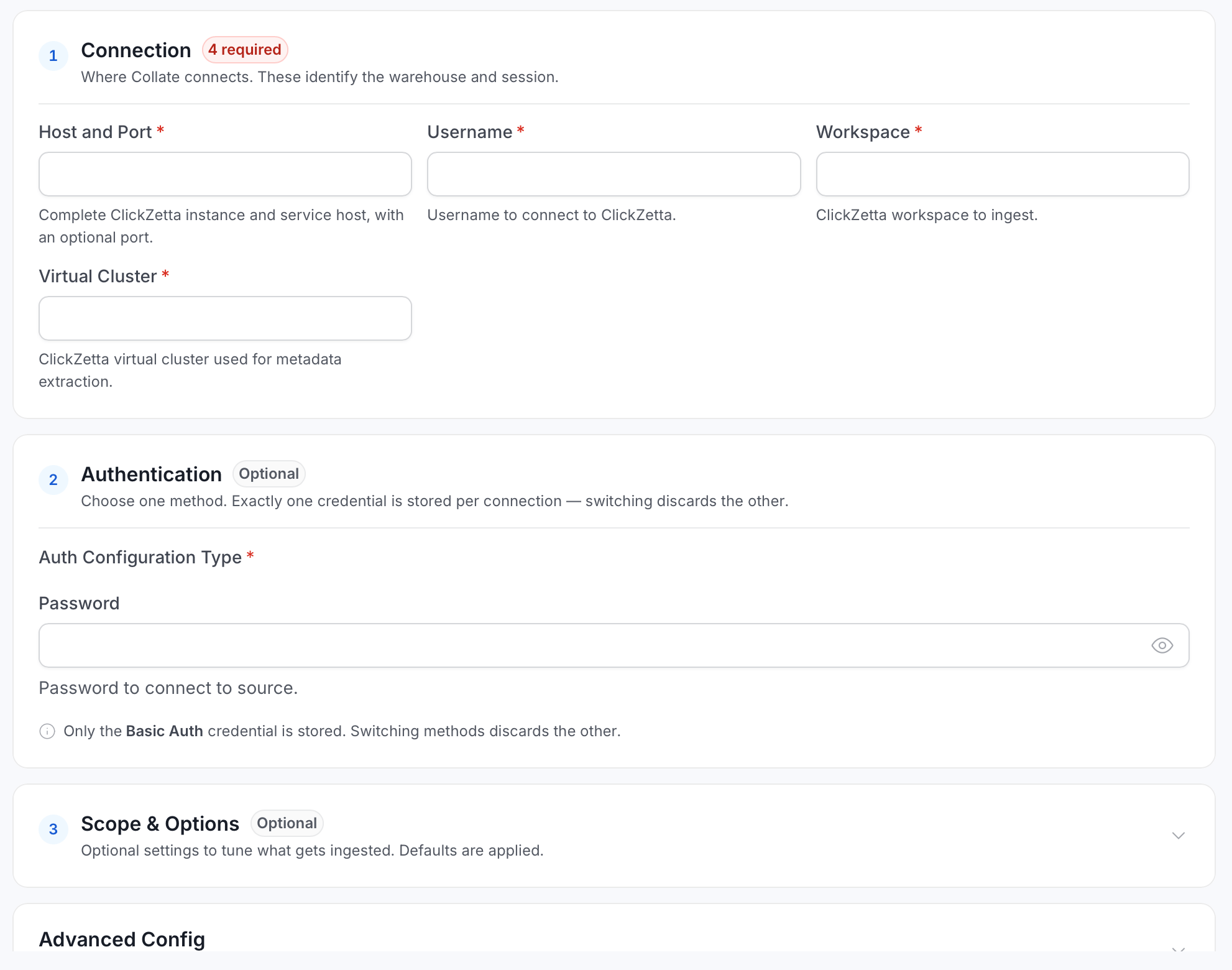This screenshot has height=970, width=1232.
Task: Click into the Username input
Action: pos(614,174)
